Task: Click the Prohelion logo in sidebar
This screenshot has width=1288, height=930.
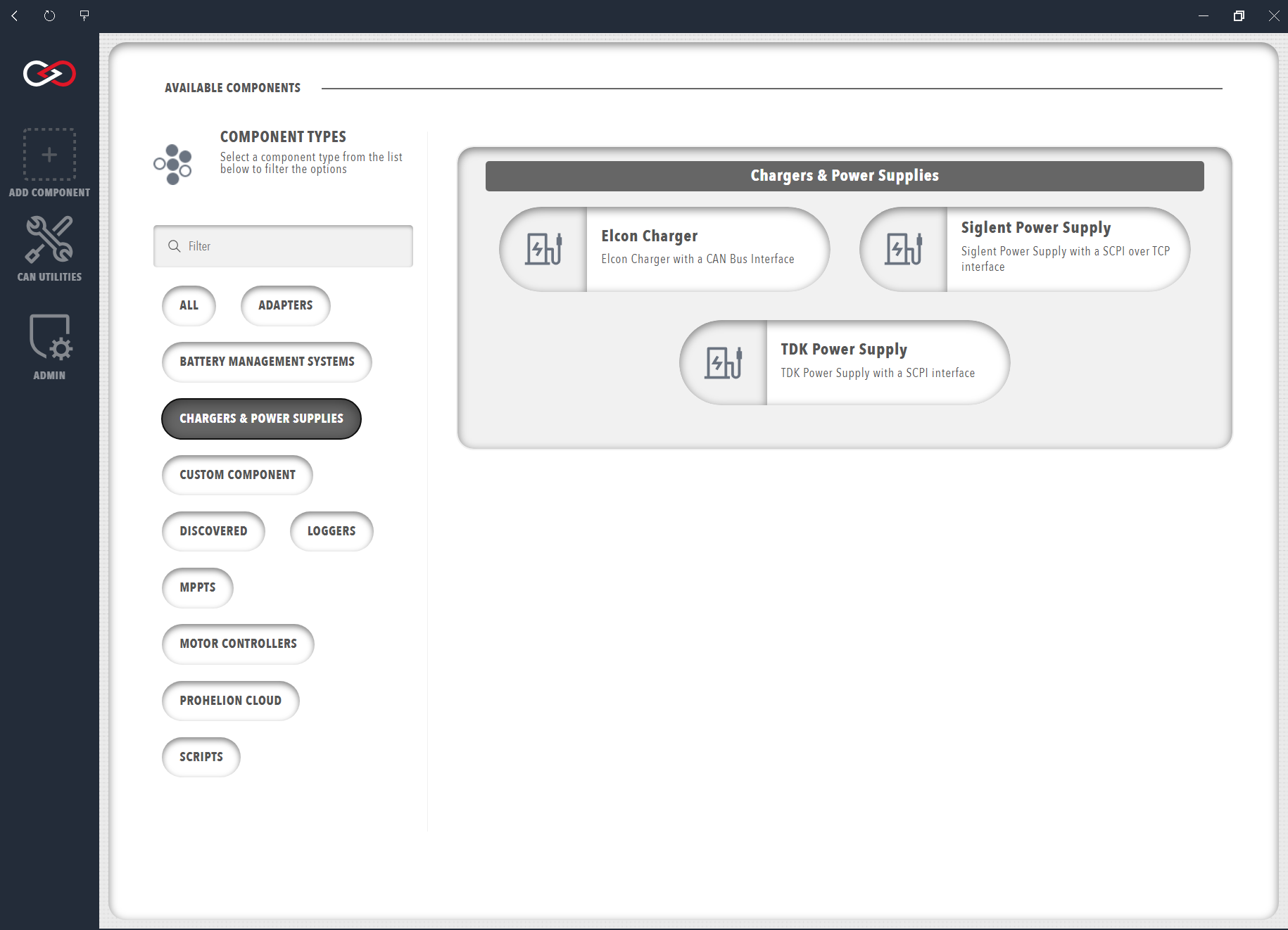Action: [x=49, y=73]
